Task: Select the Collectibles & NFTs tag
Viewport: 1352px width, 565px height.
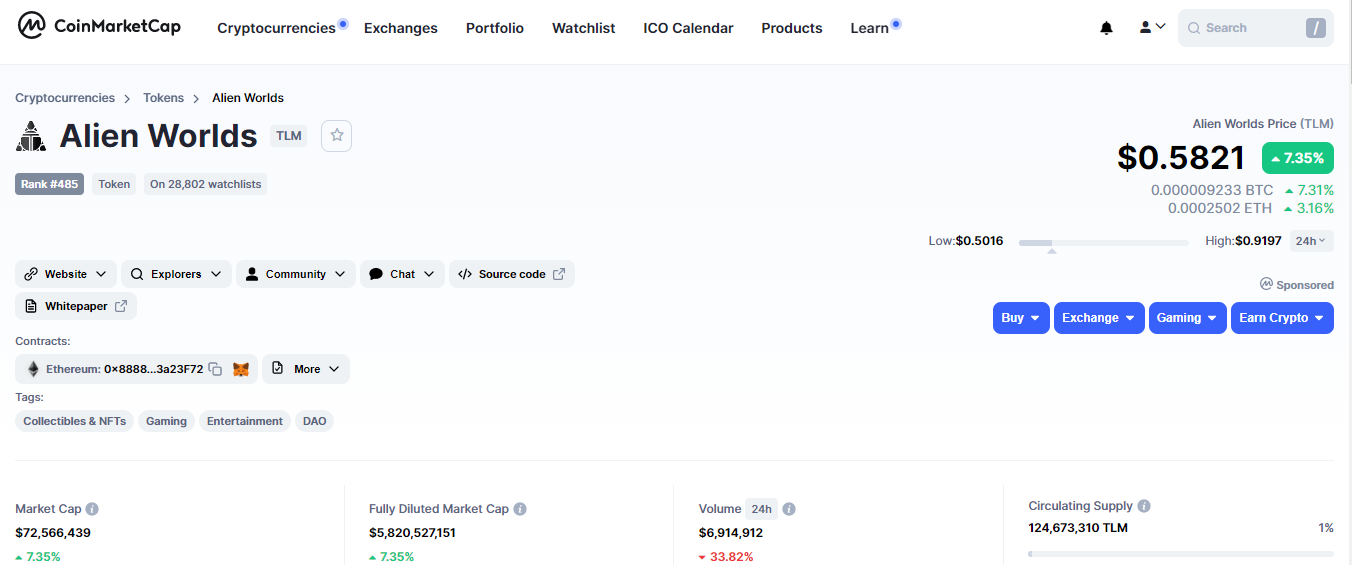Action: click(75, 421)
